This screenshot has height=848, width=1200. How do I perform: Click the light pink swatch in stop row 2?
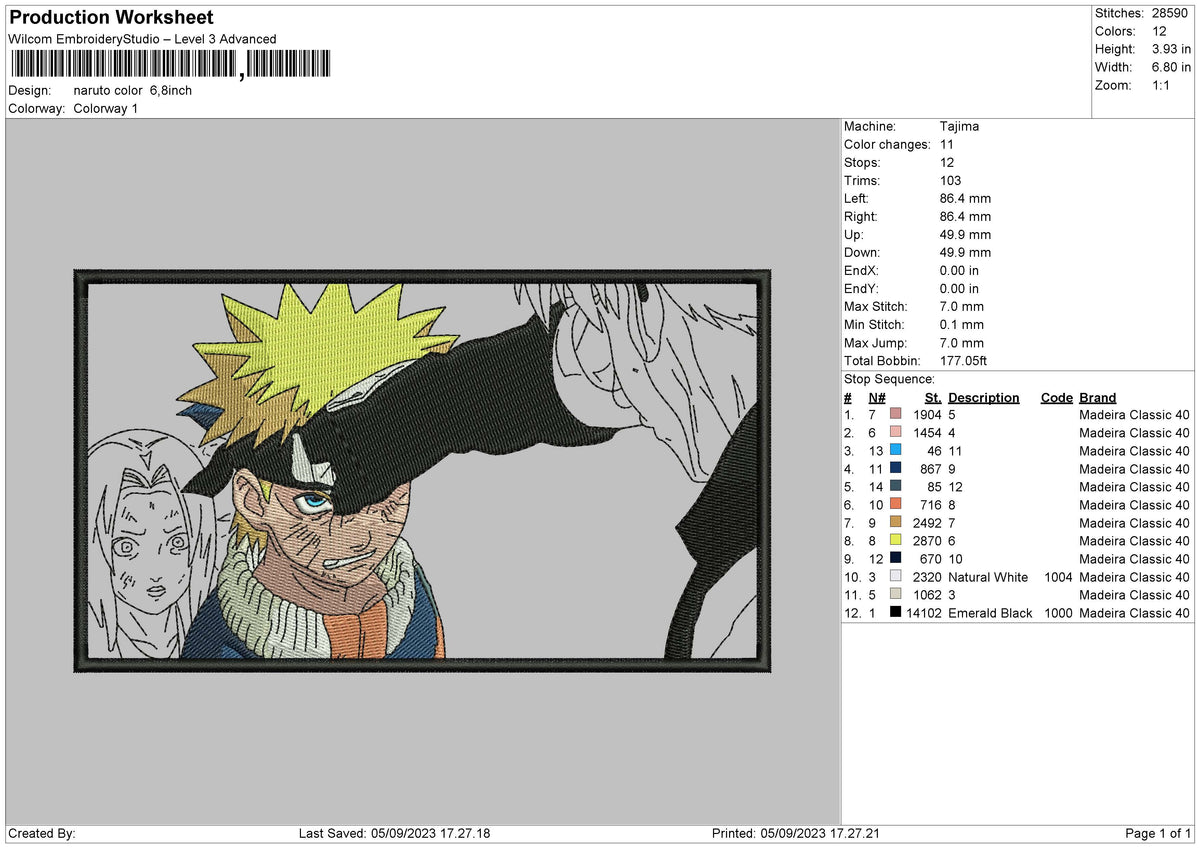(895, 433)
